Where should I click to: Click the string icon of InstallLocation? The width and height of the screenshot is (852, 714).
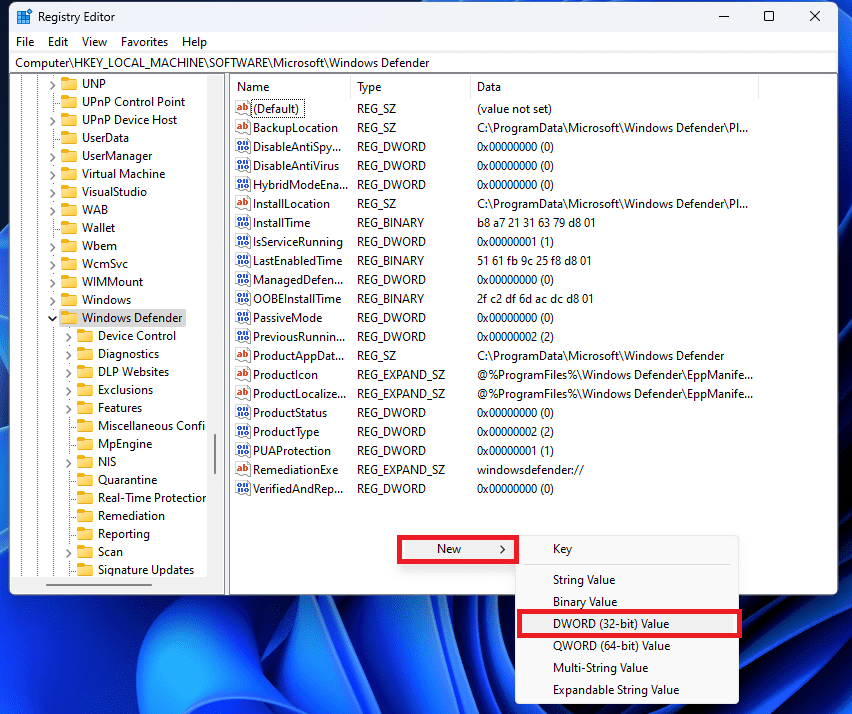(242, 204)
